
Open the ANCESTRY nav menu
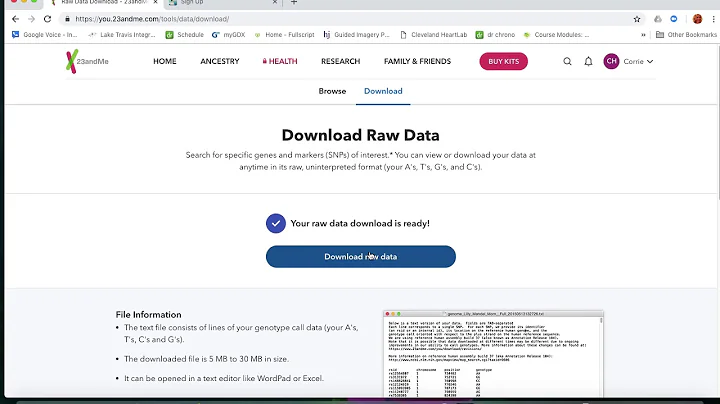point(219,61)
